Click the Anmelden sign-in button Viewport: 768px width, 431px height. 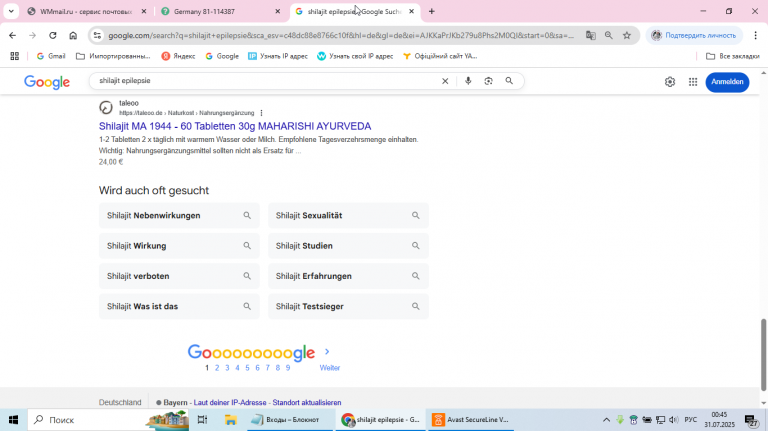[x=727, y=82]
